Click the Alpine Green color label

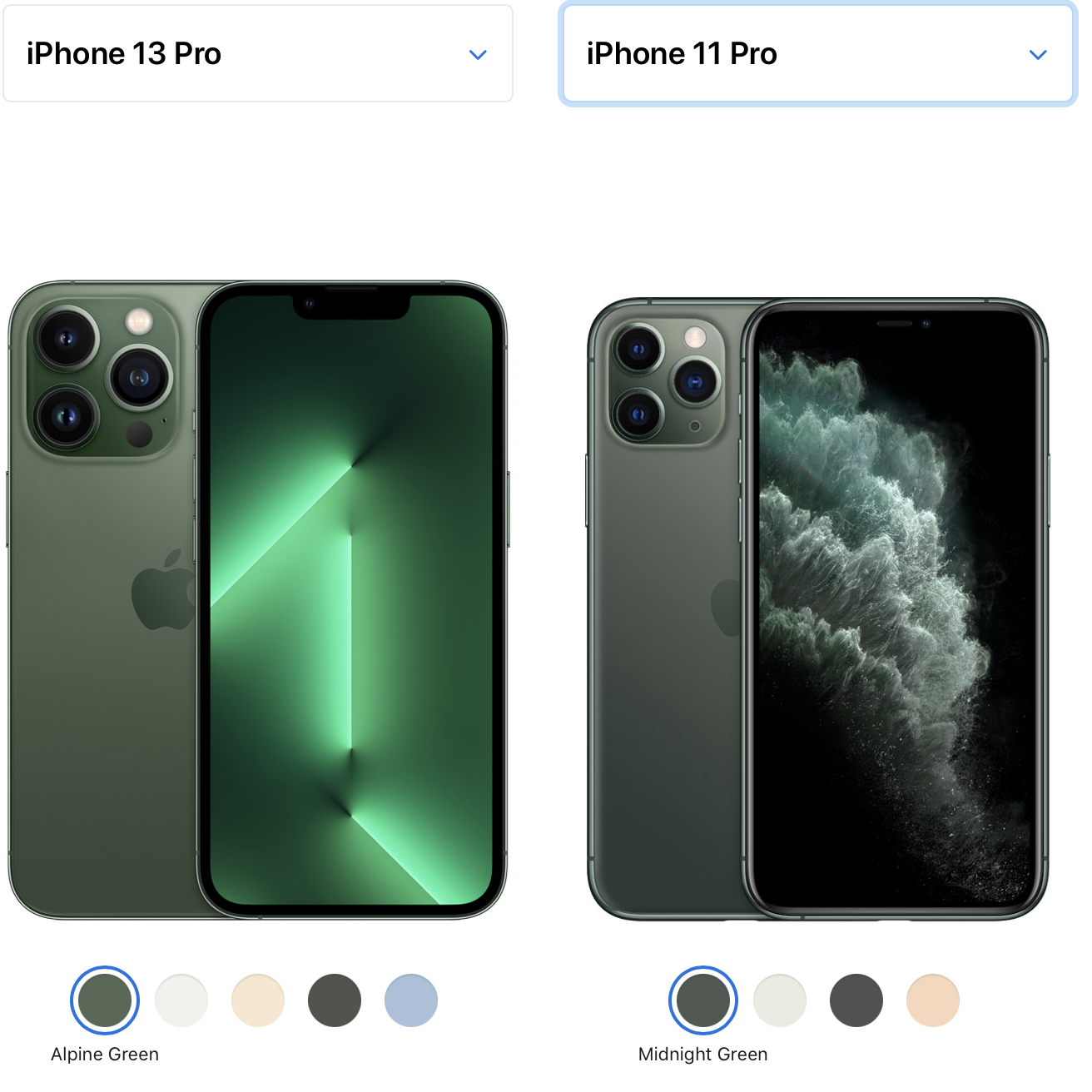105,1055
